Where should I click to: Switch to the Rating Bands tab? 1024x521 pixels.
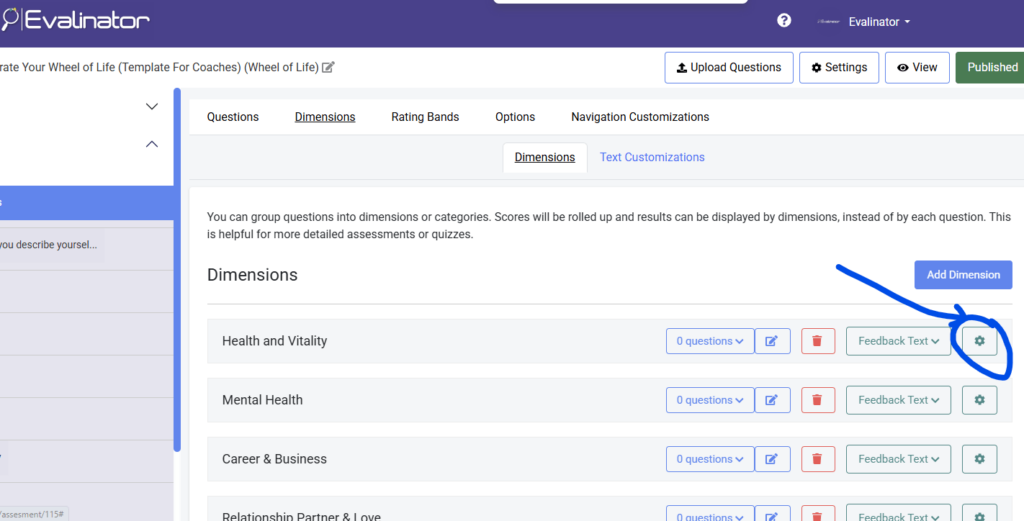(425, 117)
